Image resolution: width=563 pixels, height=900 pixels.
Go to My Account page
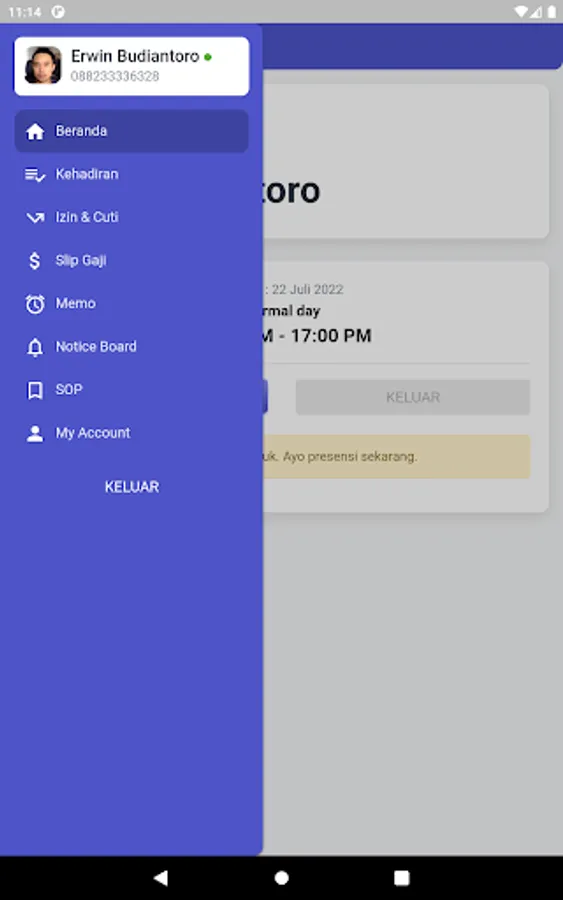[x=131, y=433]
